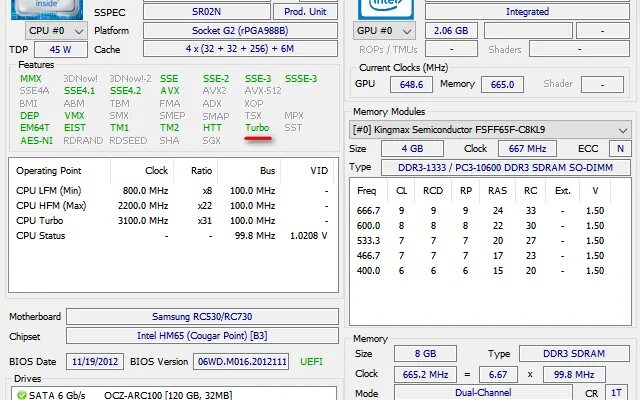
Task: Select the 533.3 timing row
Action: [x=490, y=241]
